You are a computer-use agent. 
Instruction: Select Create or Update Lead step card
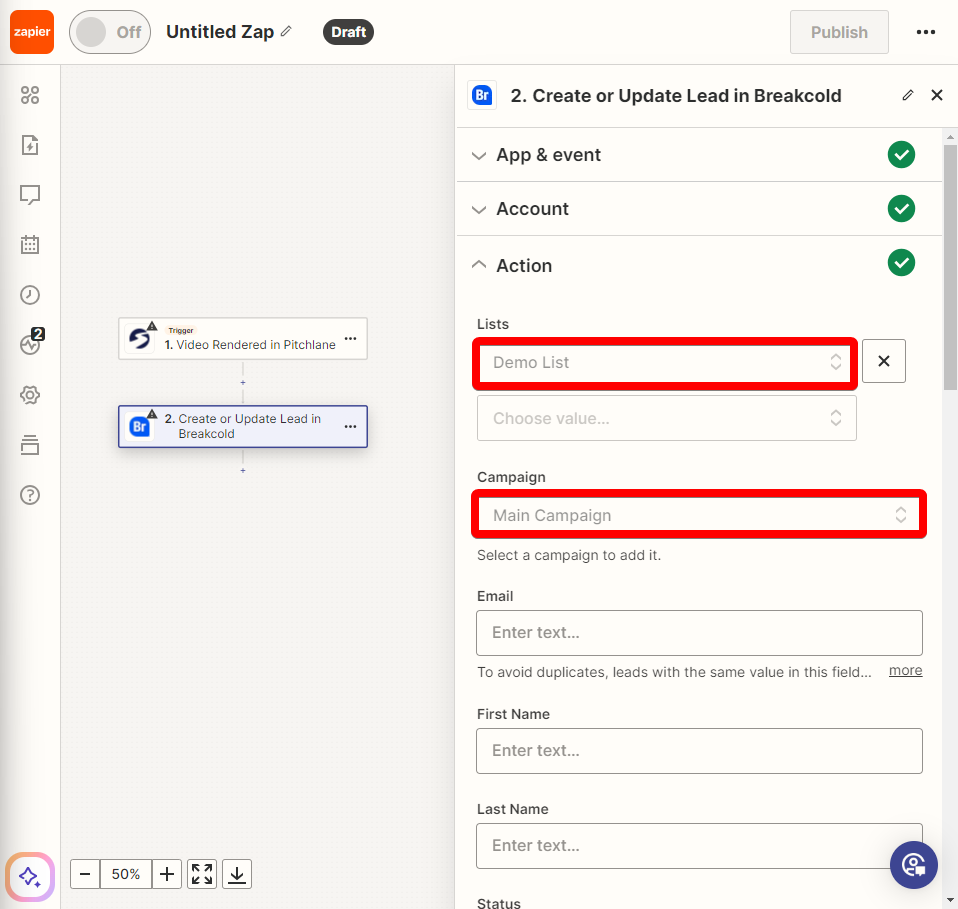[243, 426]
